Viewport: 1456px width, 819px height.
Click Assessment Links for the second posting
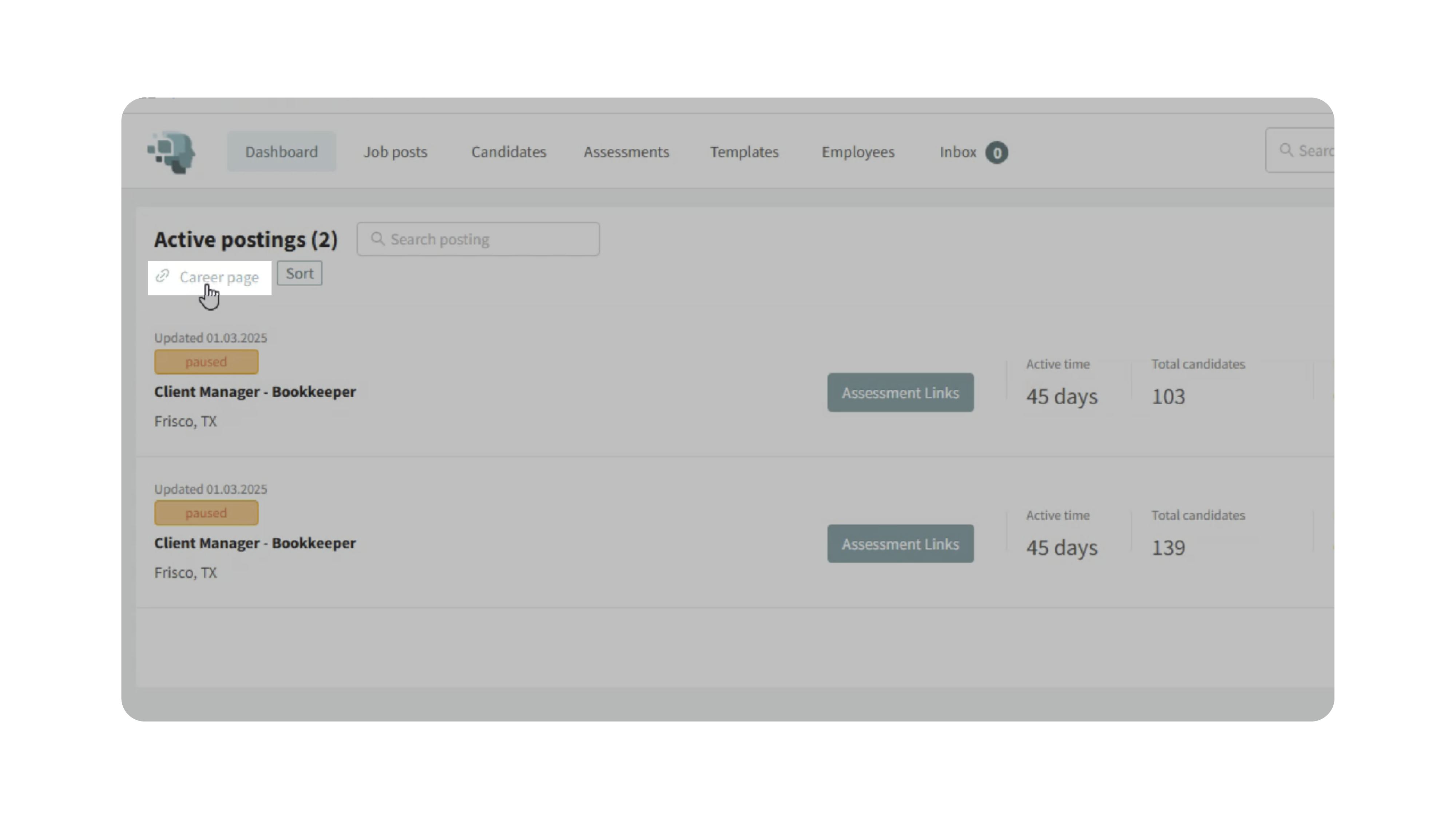[x=900, y=544]
